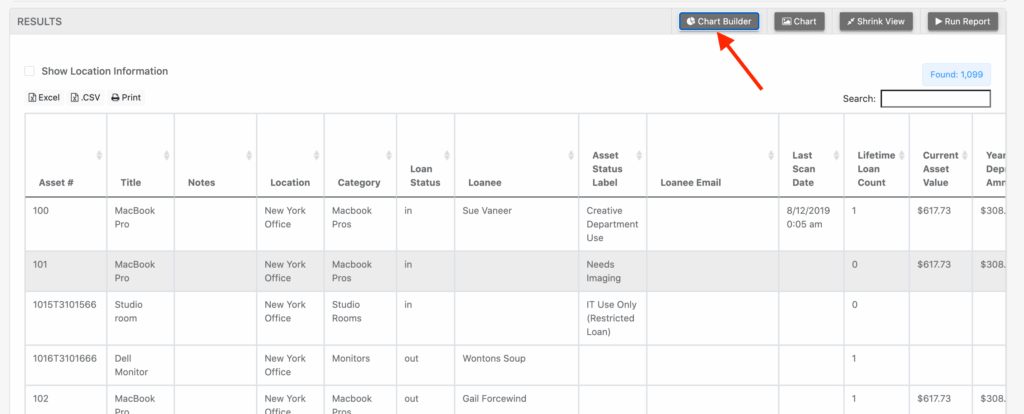
Task: Click the Title column header
Action: point(141,155)
